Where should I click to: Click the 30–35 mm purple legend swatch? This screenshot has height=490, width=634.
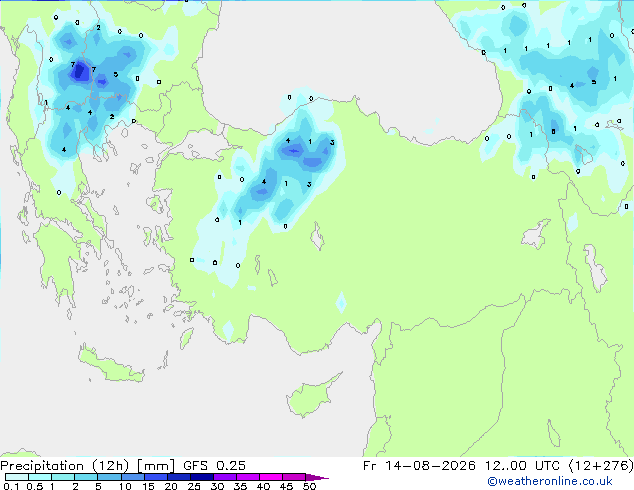(x=225, y=477)
